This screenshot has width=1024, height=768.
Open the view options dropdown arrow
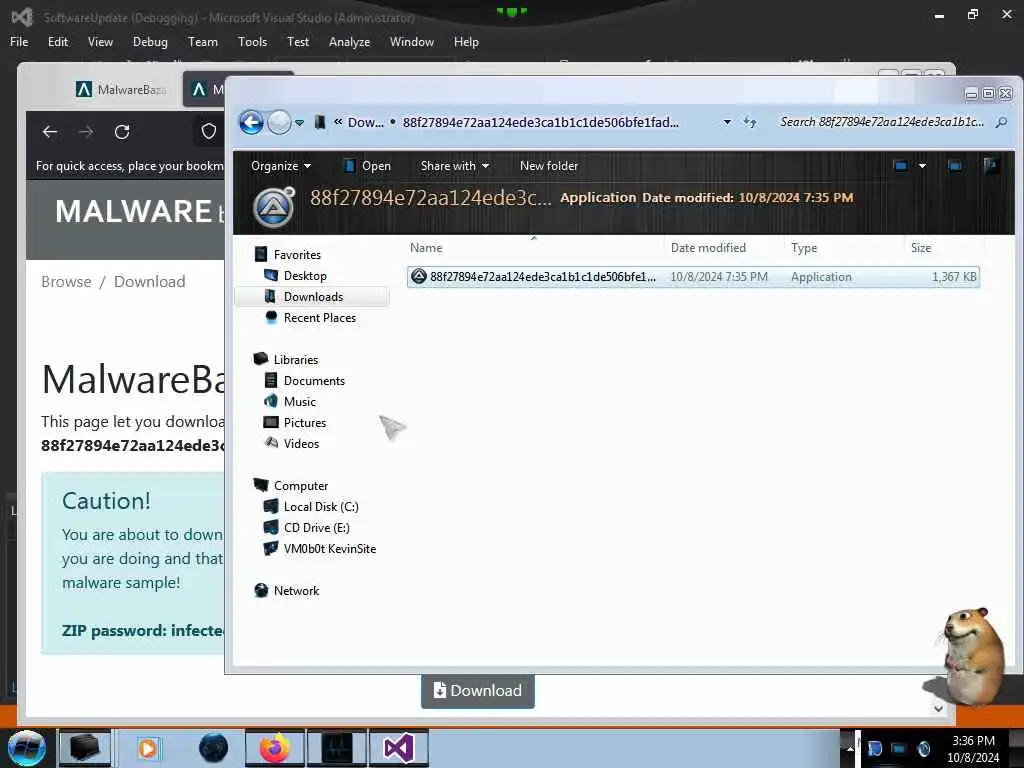pos(922,166)
